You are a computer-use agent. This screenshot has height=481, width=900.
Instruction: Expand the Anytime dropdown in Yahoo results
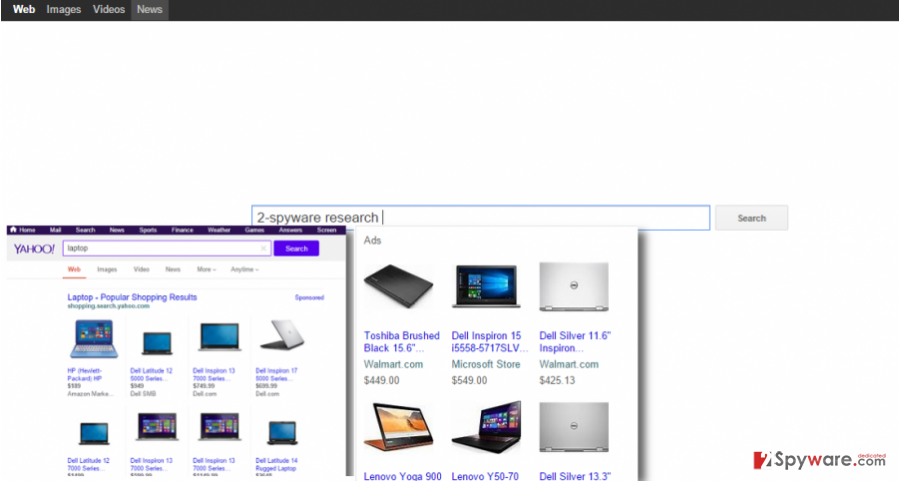tap(245, 269)
